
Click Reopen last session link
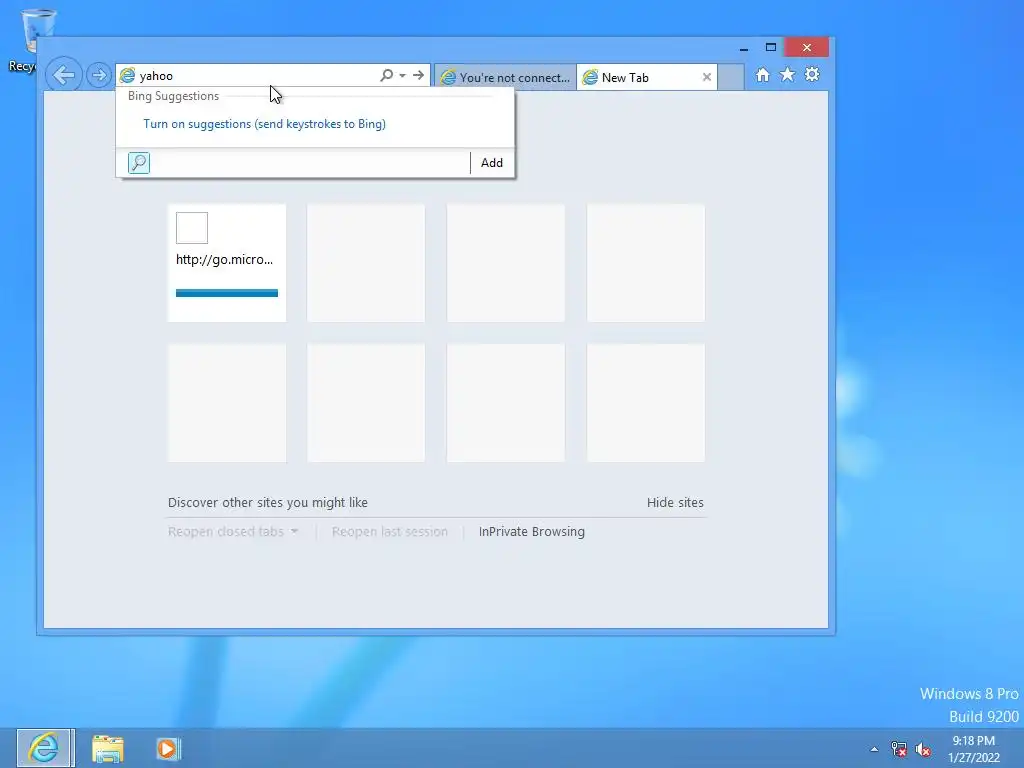390,532
